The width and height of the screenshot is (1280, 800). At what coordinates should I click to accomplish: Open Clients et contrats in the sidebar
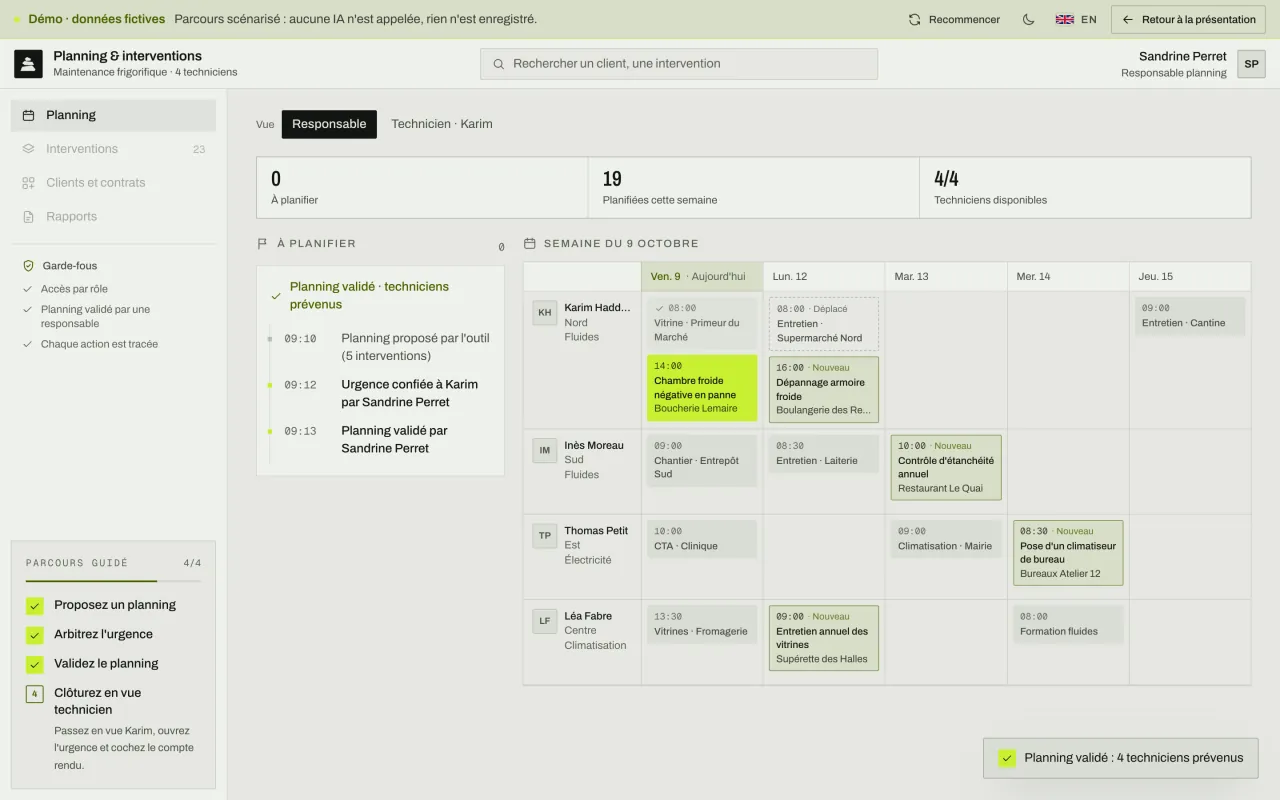click(x=113, y=183)
